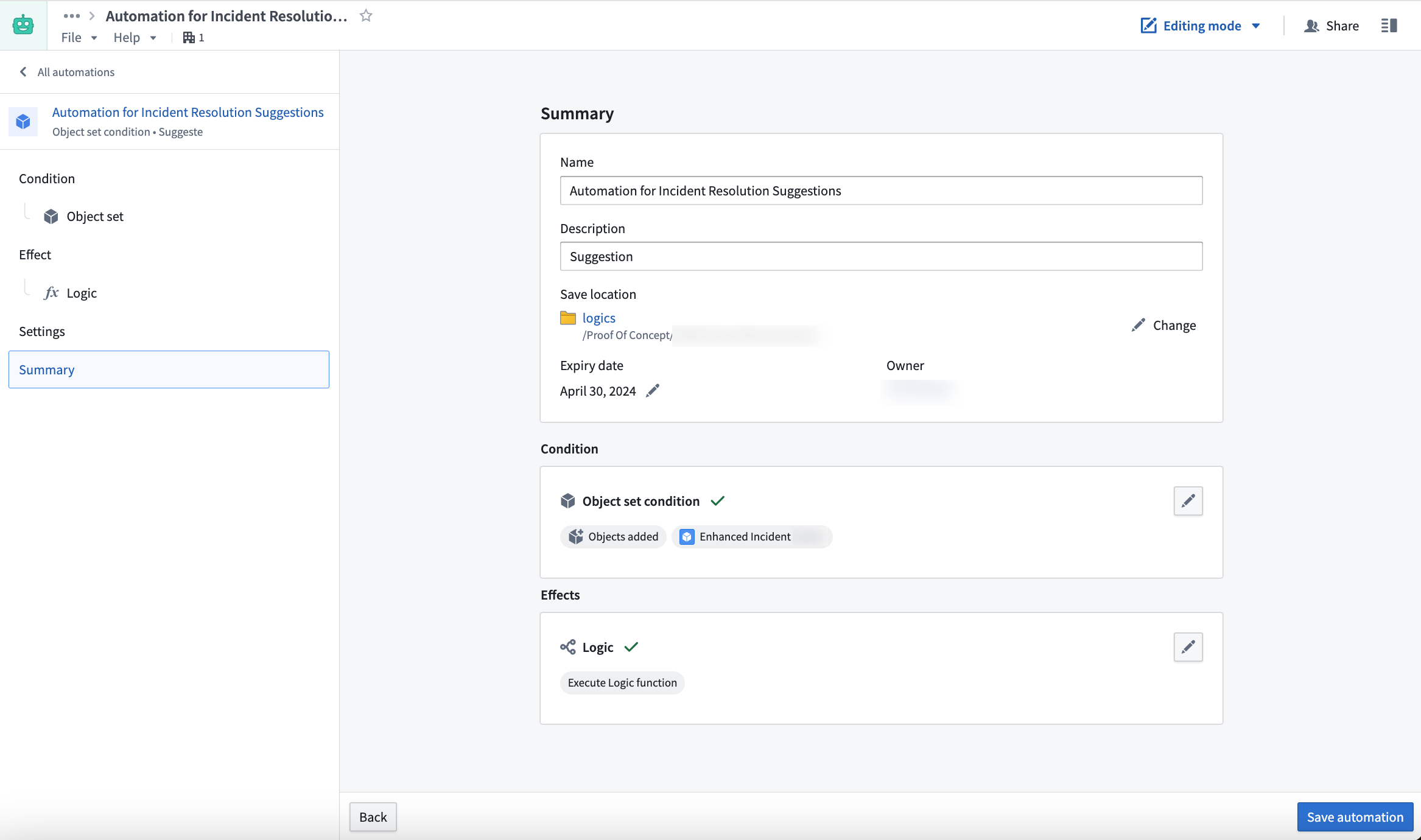Click the Help menu
Image resolution: width=1421 pixels, height=840 pixels.
point(127,37)
